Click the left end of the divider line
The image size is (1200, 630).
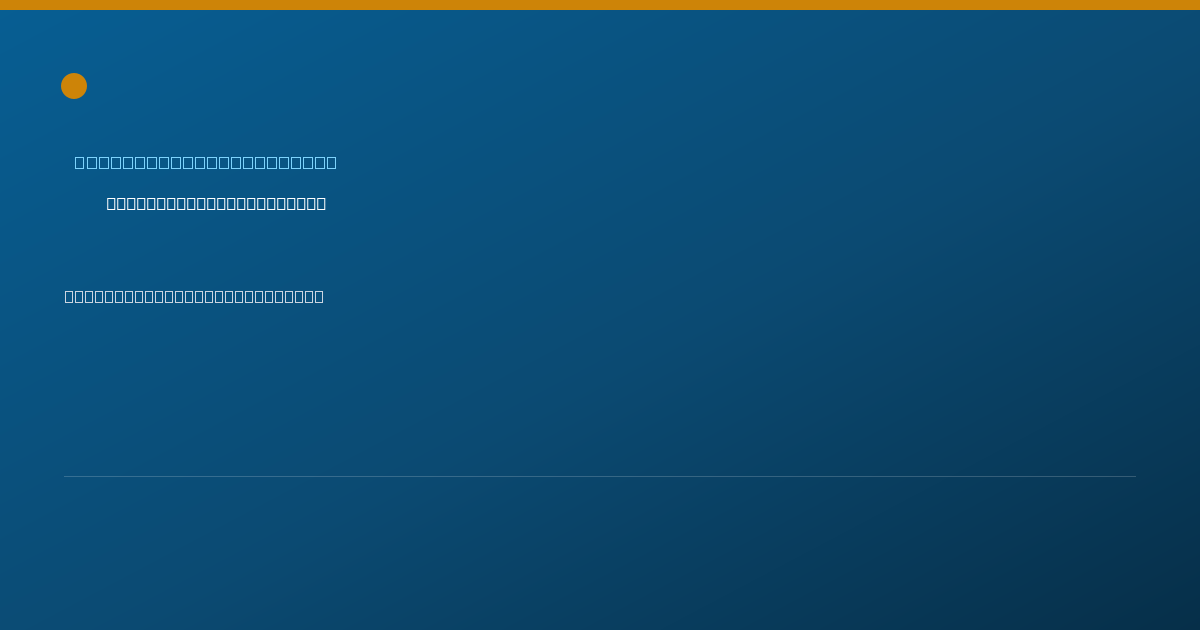point(66,476)
